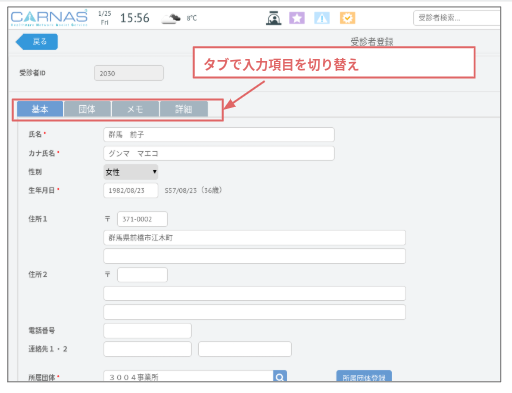Image resolution: width=512 pixels, height=393 pixels.
Task: Switch to the メモ tab
Action: point(135,109)
